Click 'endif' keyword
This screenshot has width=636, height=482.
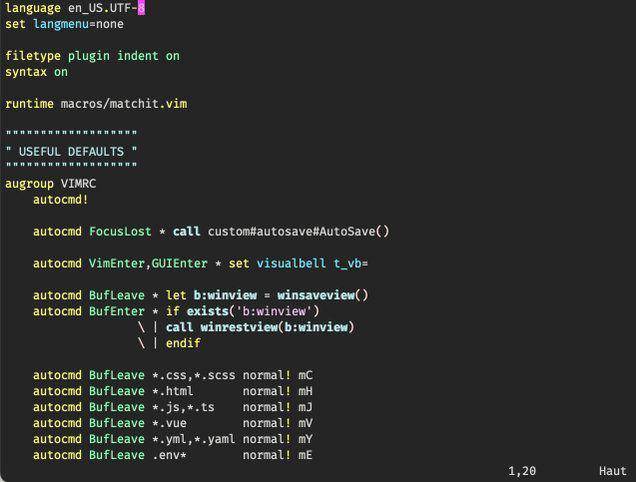point(183,343)
